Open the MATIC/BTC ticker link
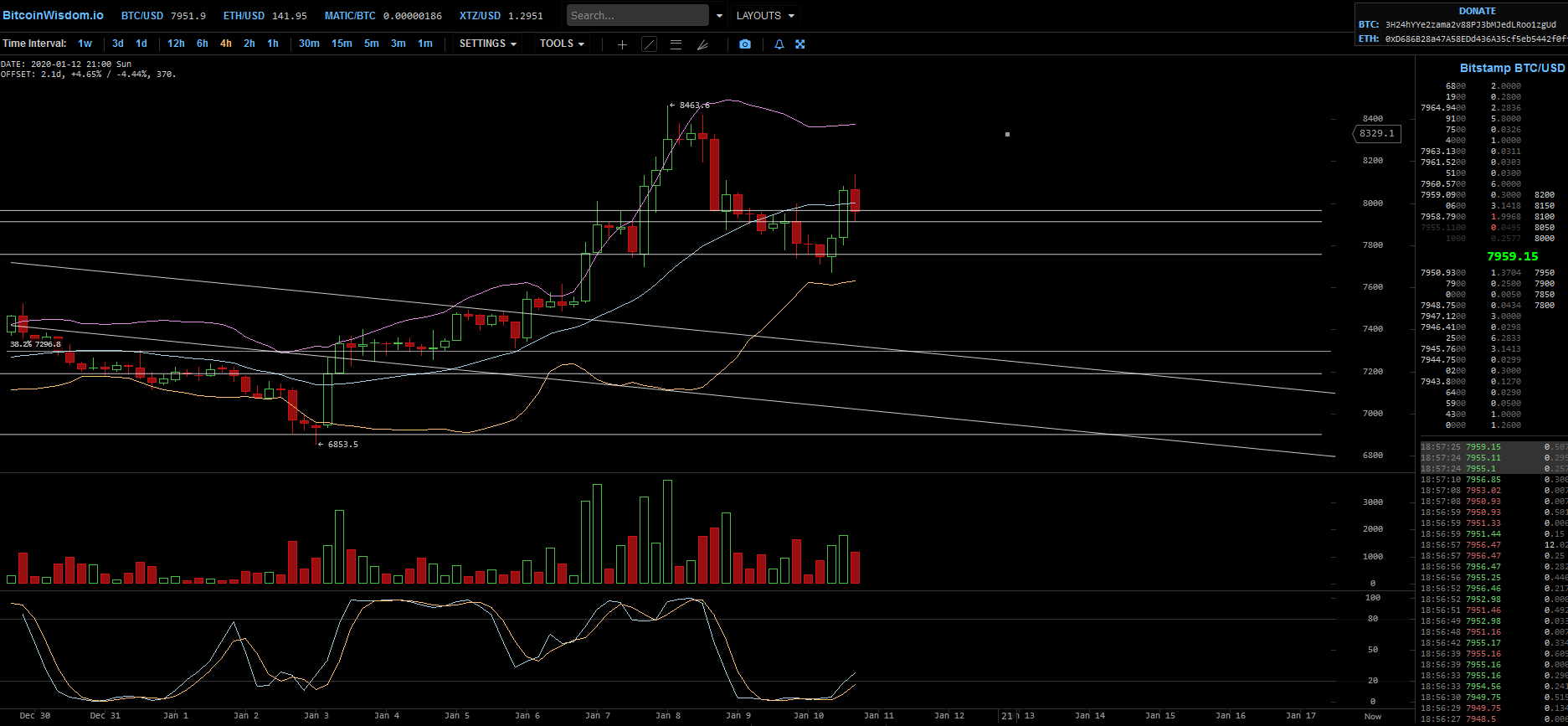 (383, 16)
